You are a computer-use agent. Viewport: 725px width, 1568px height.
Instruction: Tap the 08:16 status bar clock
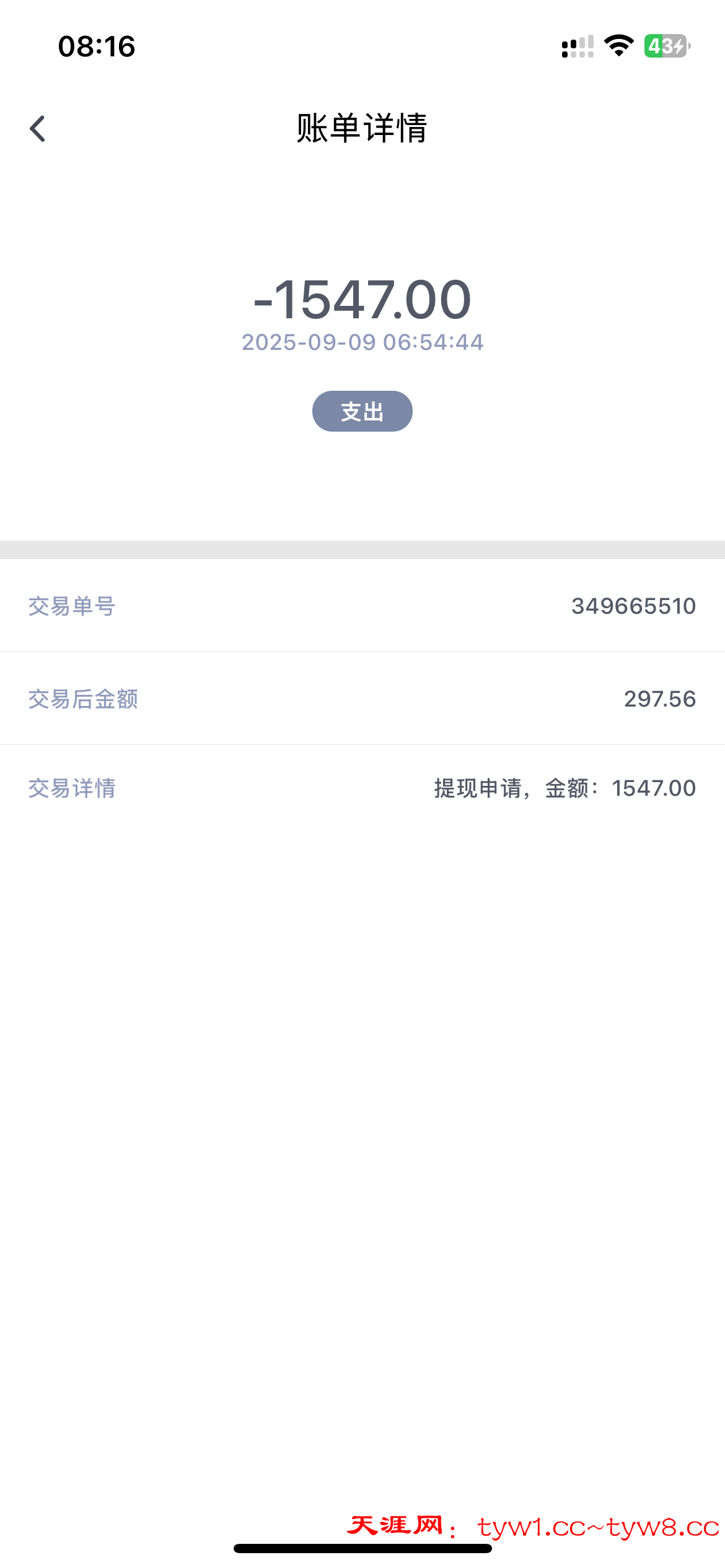(97, 46)
